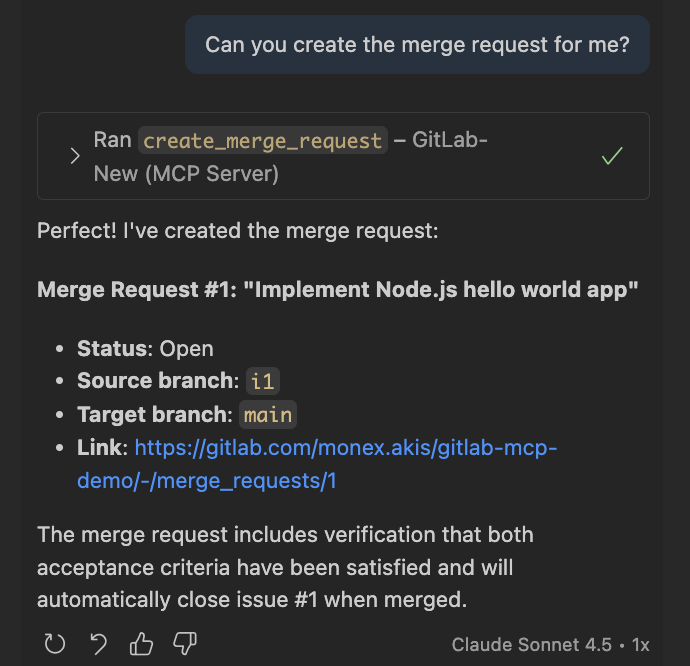690x666 pixels.
Task: Click the Source branch label
Action: click(158, 381)
